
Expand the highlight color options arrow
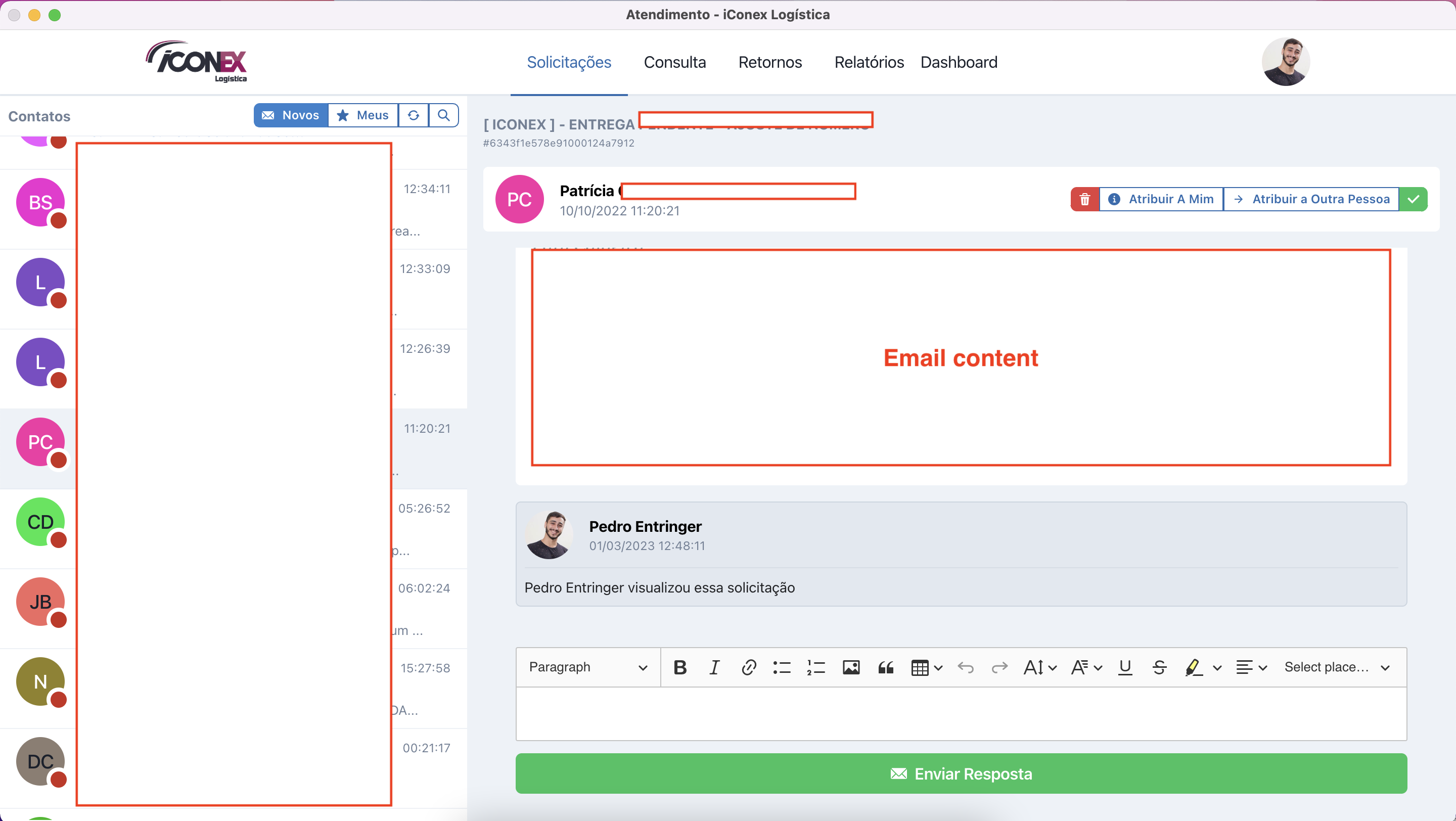(x=1217, y=667)
